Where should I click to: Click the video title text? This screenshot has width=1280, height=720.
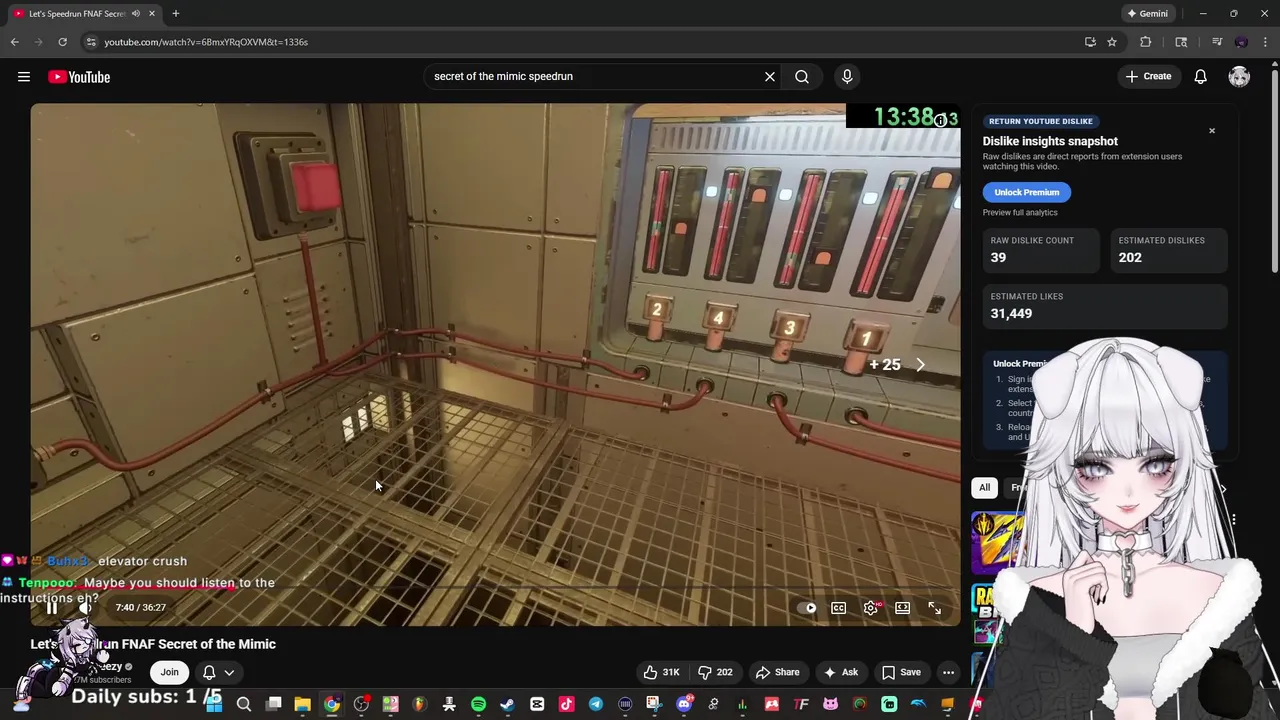[153, 644]
